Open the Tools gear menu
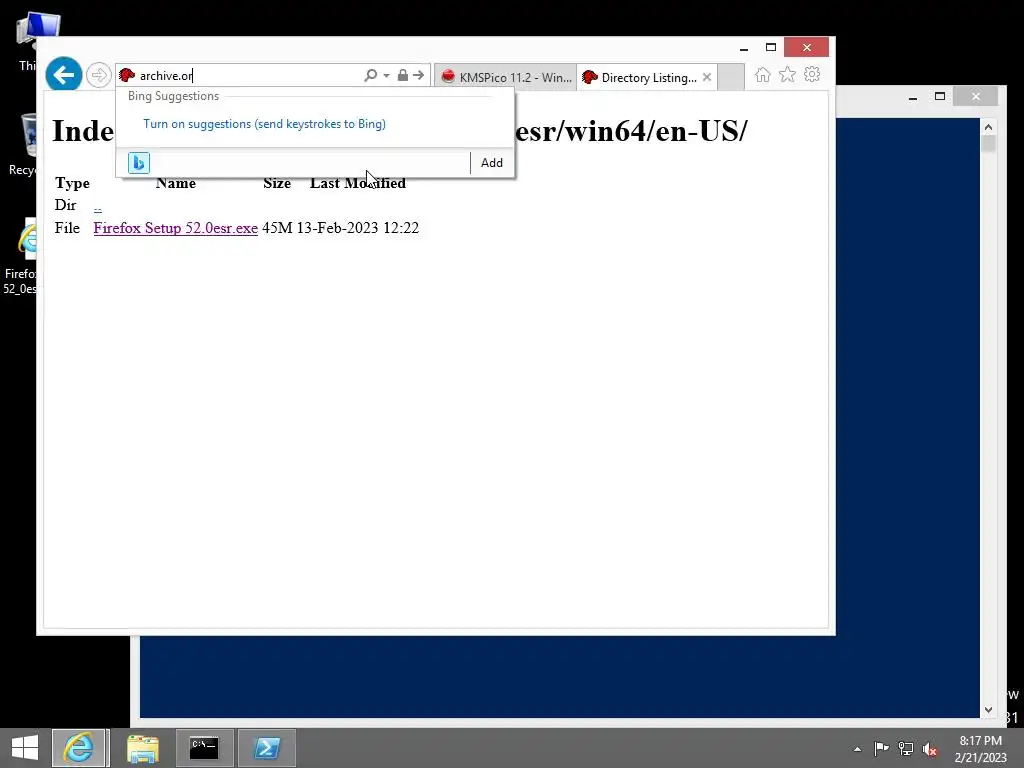This screenshot has height=768, width=1024. pos(812,74)
